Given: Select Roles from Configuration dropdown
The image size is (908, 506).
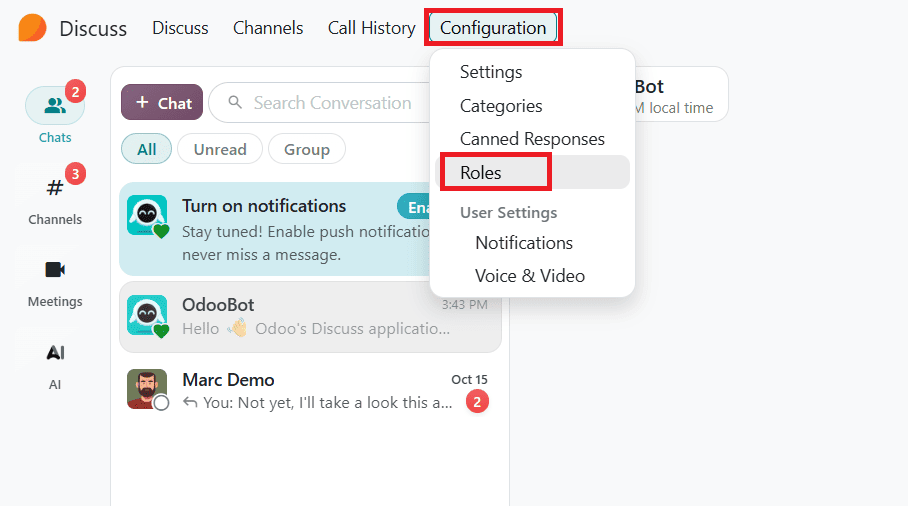Looking at the screenshot, I should coord(532,172).
